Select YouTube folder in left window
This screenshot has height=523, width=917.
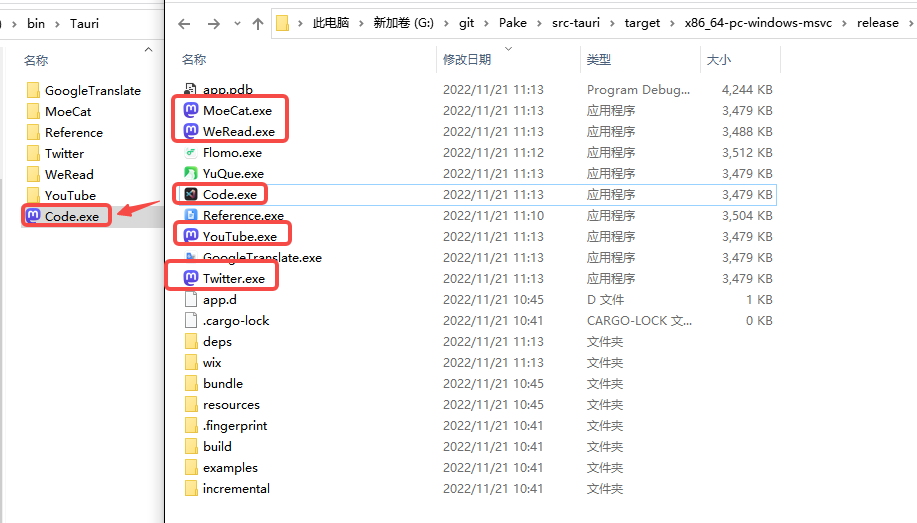pyautogui.click(x=61, y=196)
